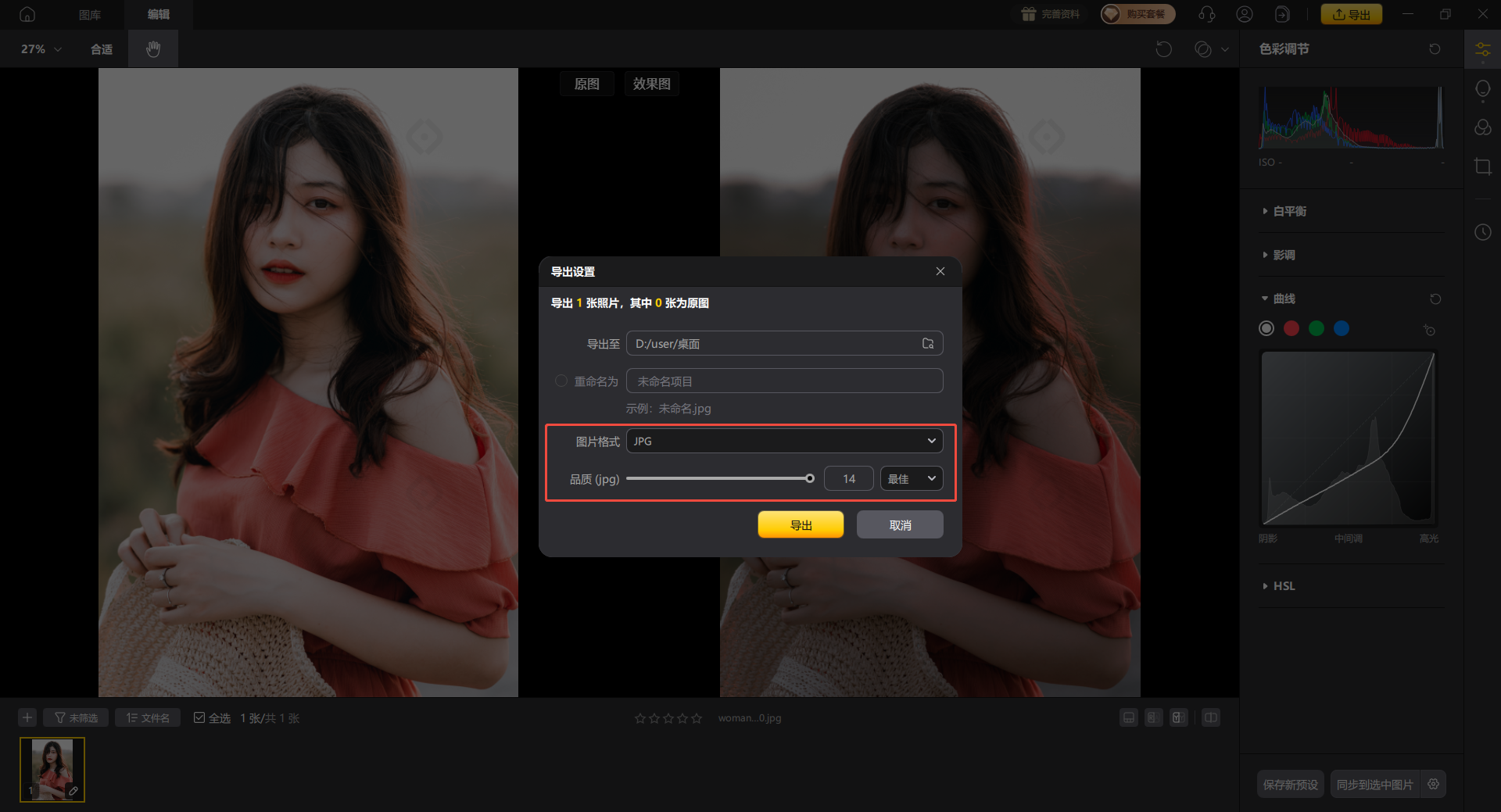Open the 最佳 quality preset dropdown
The width and height of the screenshot is (1501, 812).
(911, 478)
